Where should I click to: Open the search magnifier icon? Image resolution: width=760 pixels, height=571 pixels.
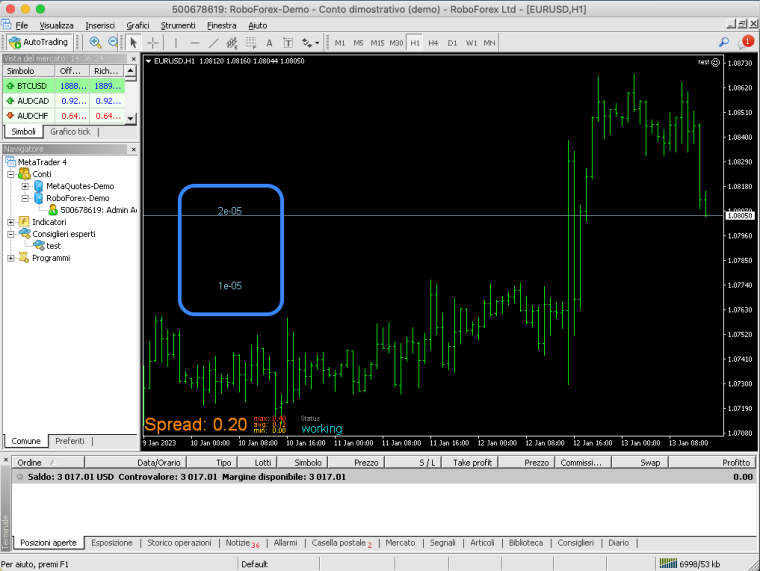pos(724,42)
